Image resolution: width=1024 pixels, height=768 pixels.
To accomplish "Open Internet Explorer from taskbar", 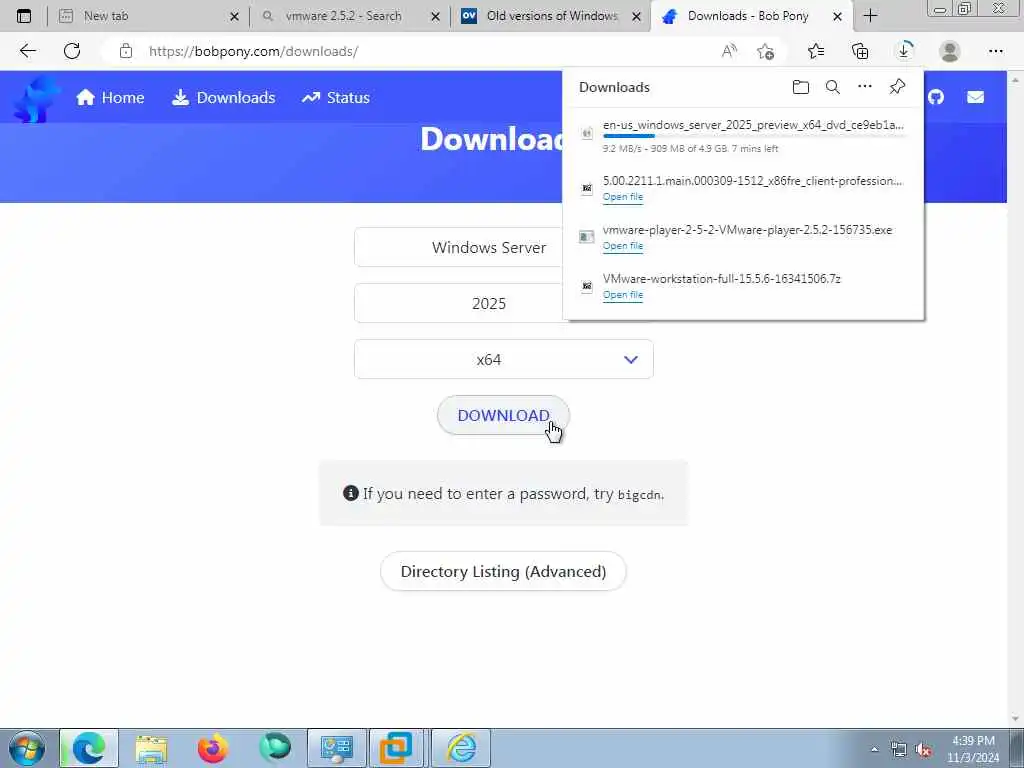I will (461, 748).
